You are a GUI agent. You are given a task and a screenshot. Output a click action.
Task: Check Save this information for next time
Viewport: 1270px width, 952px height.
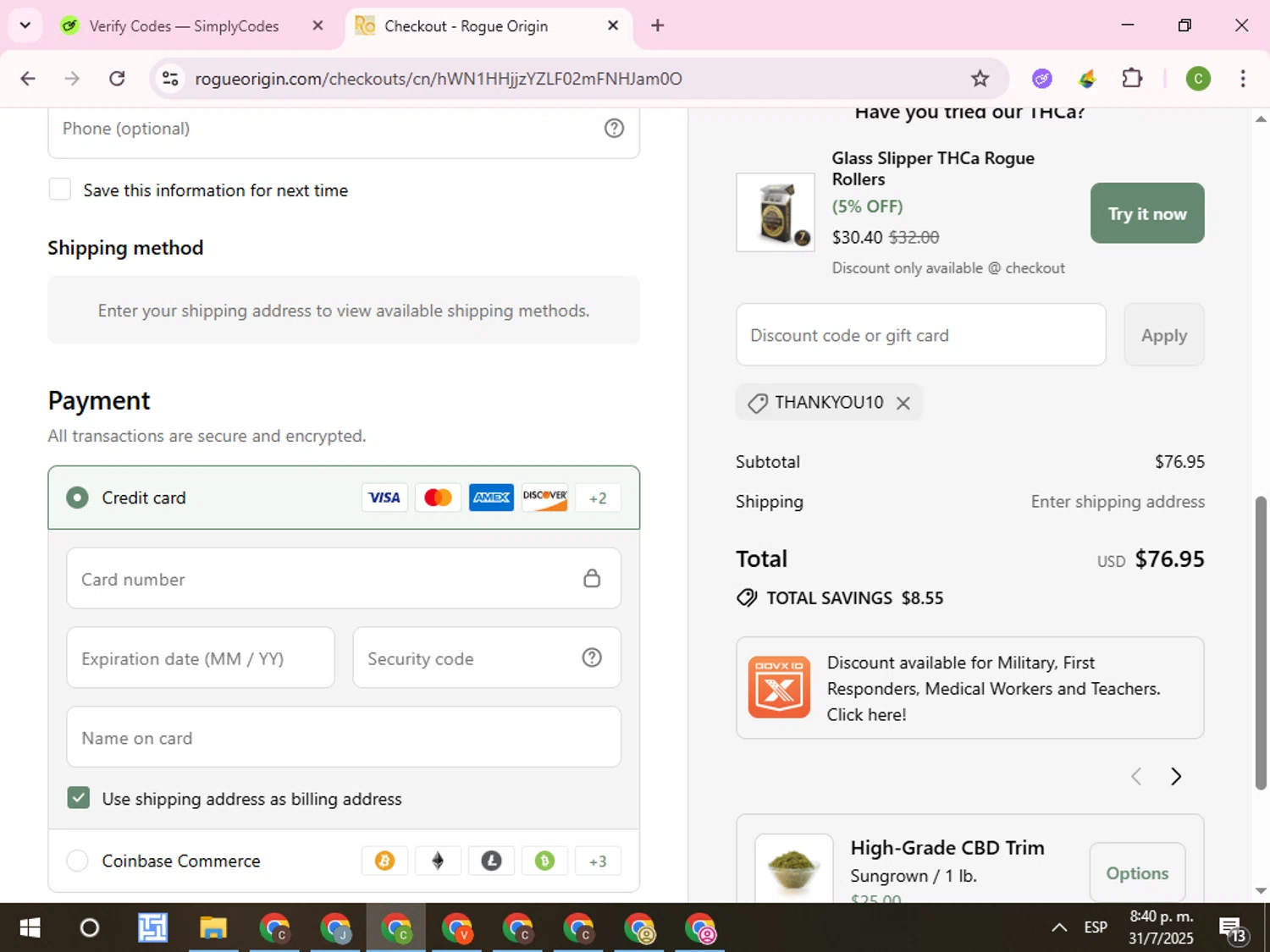[60, 190]
